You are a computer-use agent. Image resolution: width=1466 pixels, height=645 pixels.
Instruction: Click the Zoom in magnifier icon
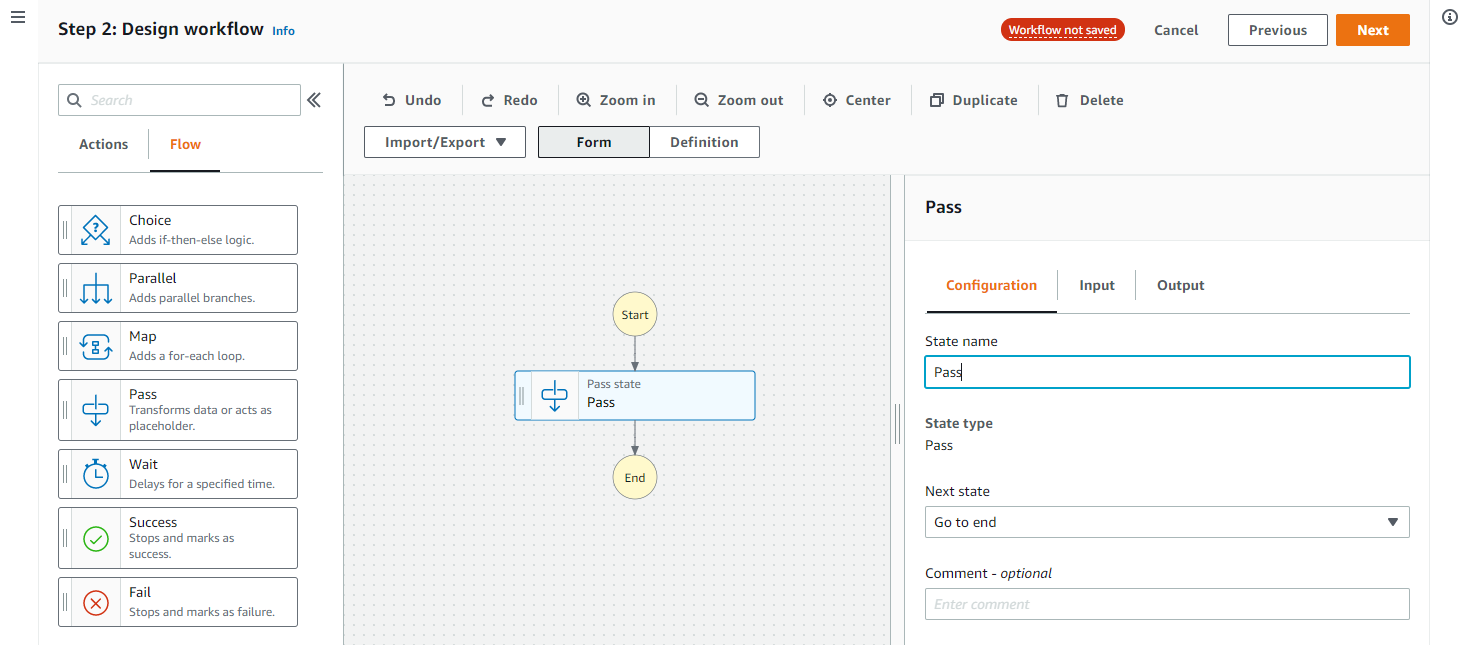click(x=584, y=100)
